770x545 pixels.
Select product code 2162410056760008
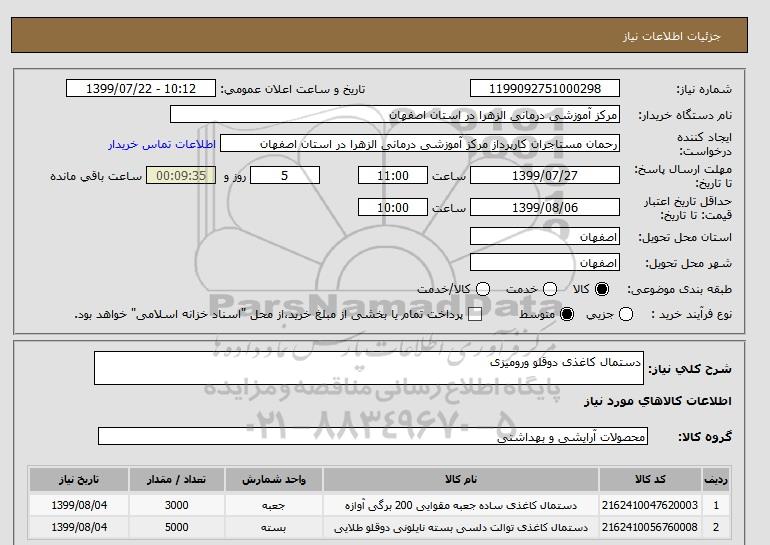[x=650, y=527]
